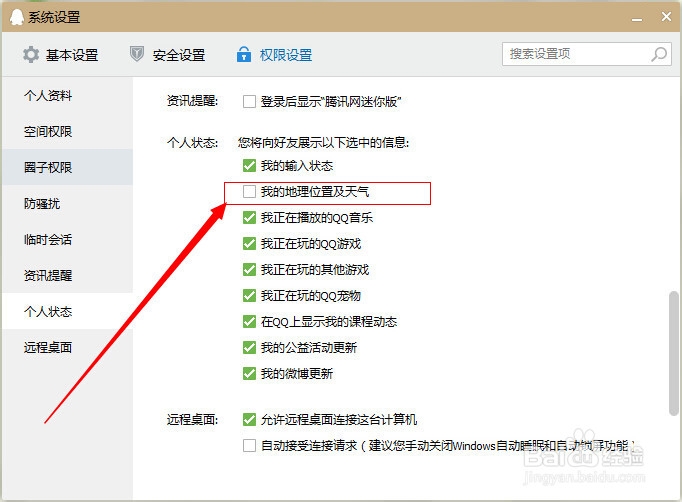Open 空间权限 sidebar item
This screenshot has width=682, height=502.
[67, 131]
